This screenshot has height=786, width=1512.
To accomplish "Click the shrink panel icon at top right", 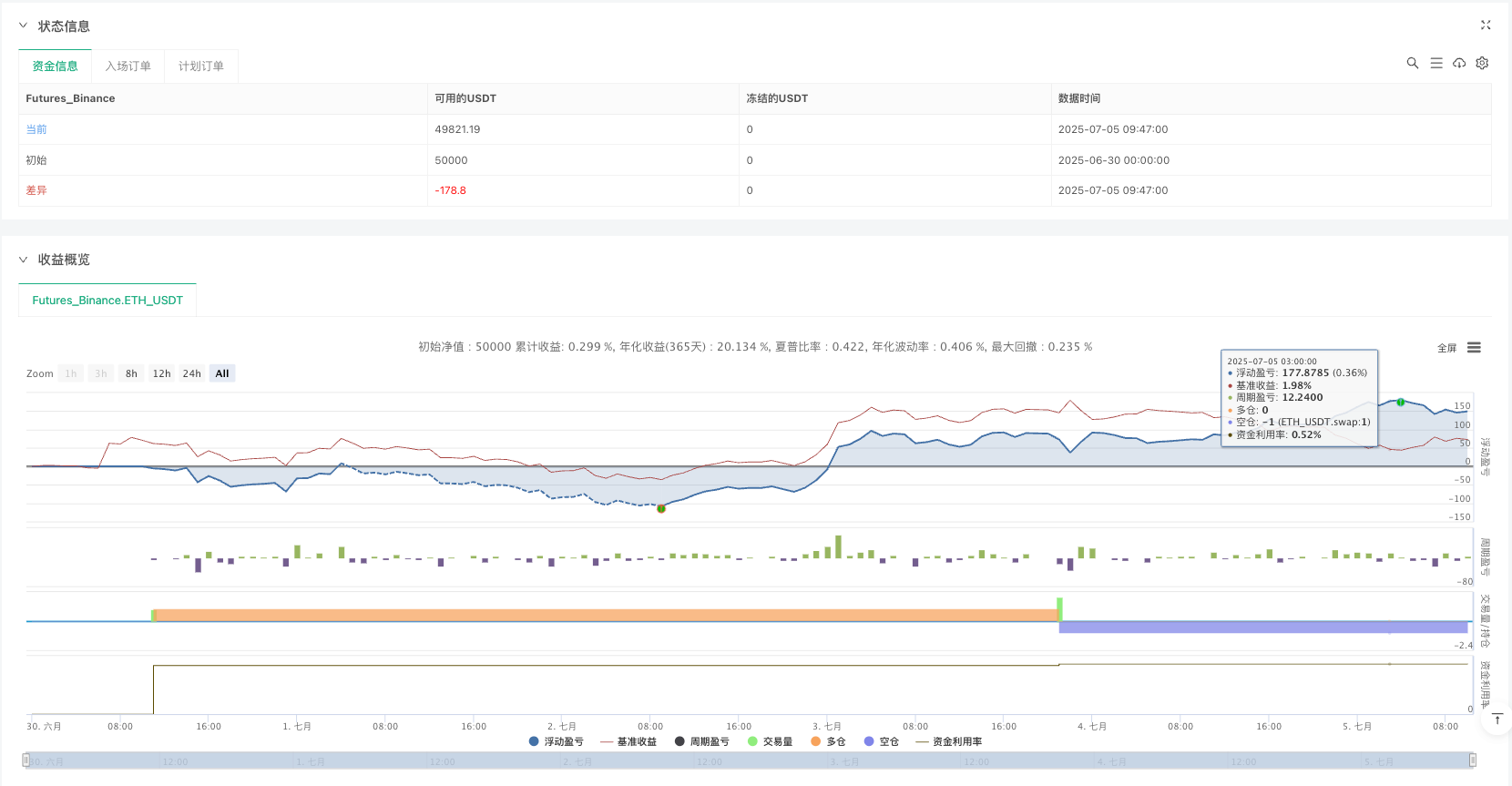I will [x=1486, y=26].
